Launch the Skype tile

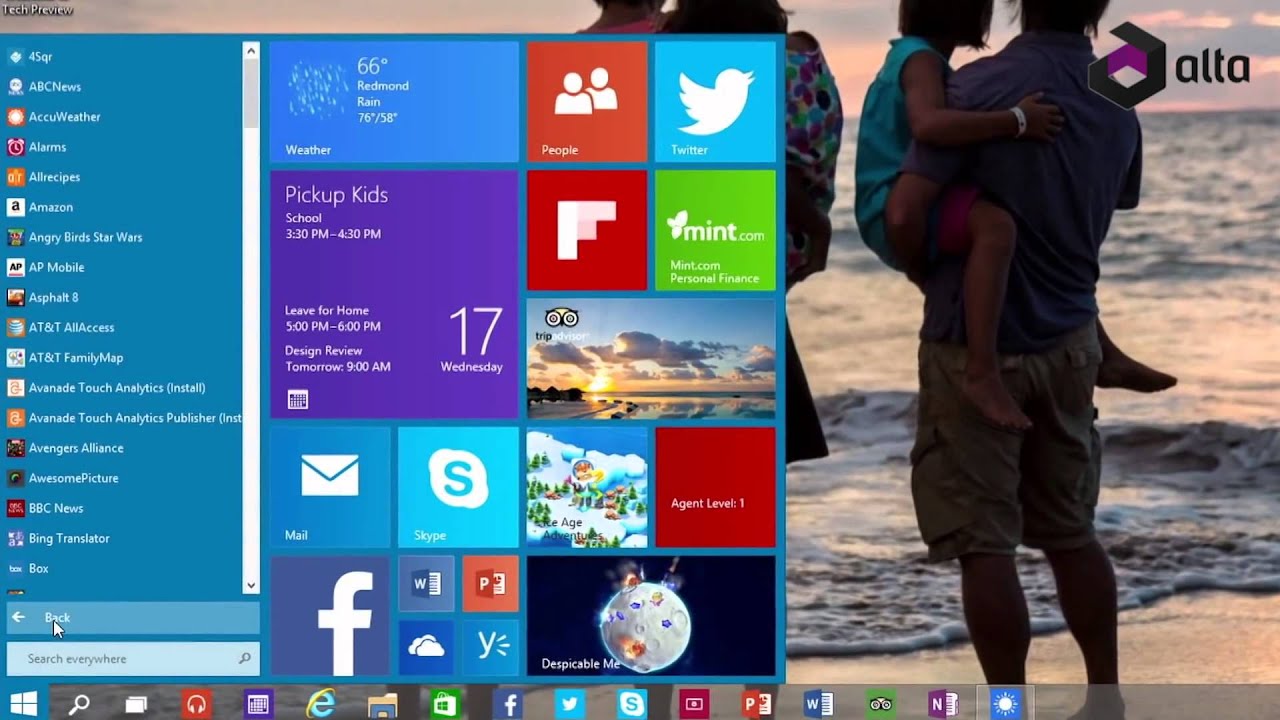click(458, 487)
